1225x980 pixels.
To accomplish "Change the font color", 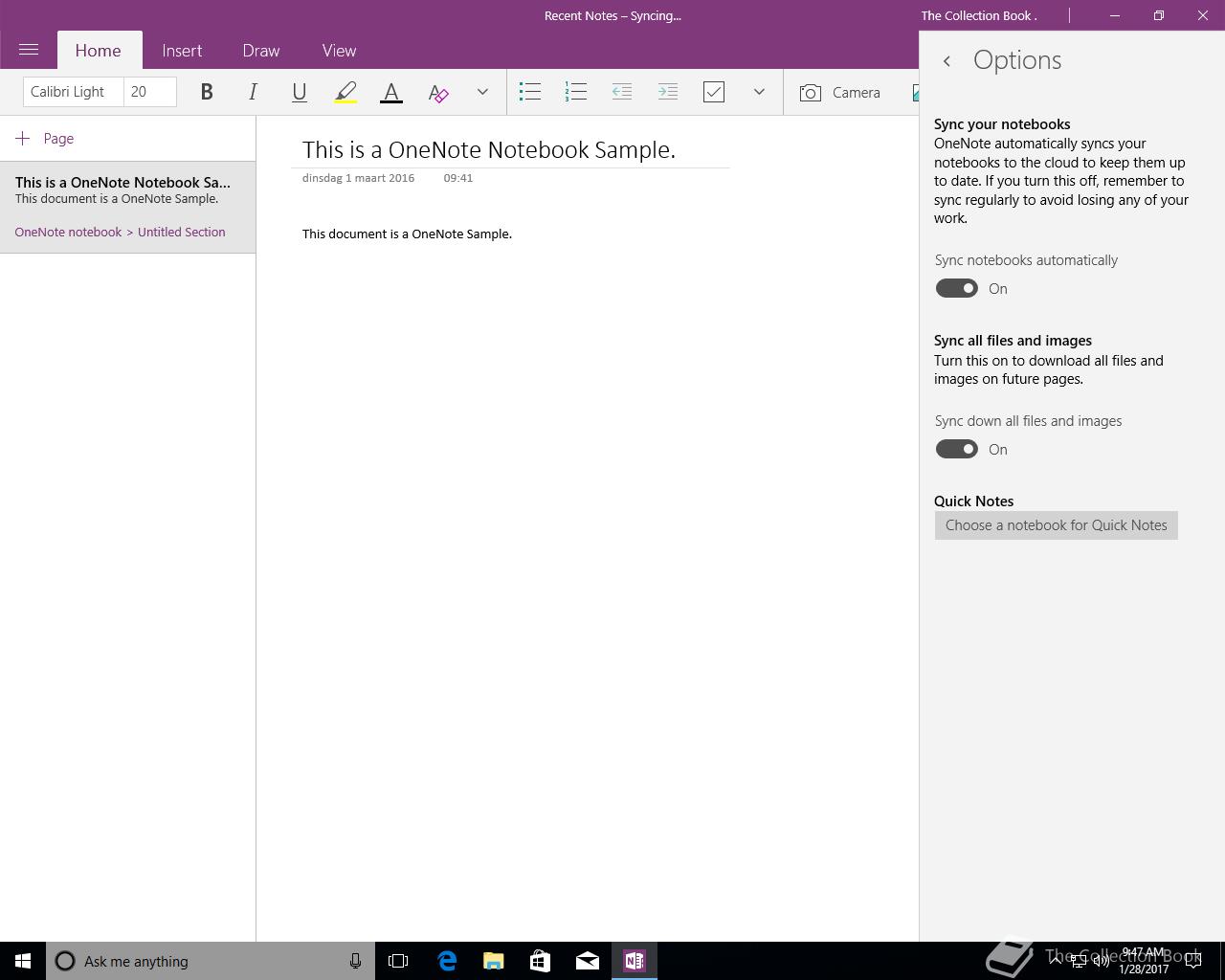I will pos(391,92).
